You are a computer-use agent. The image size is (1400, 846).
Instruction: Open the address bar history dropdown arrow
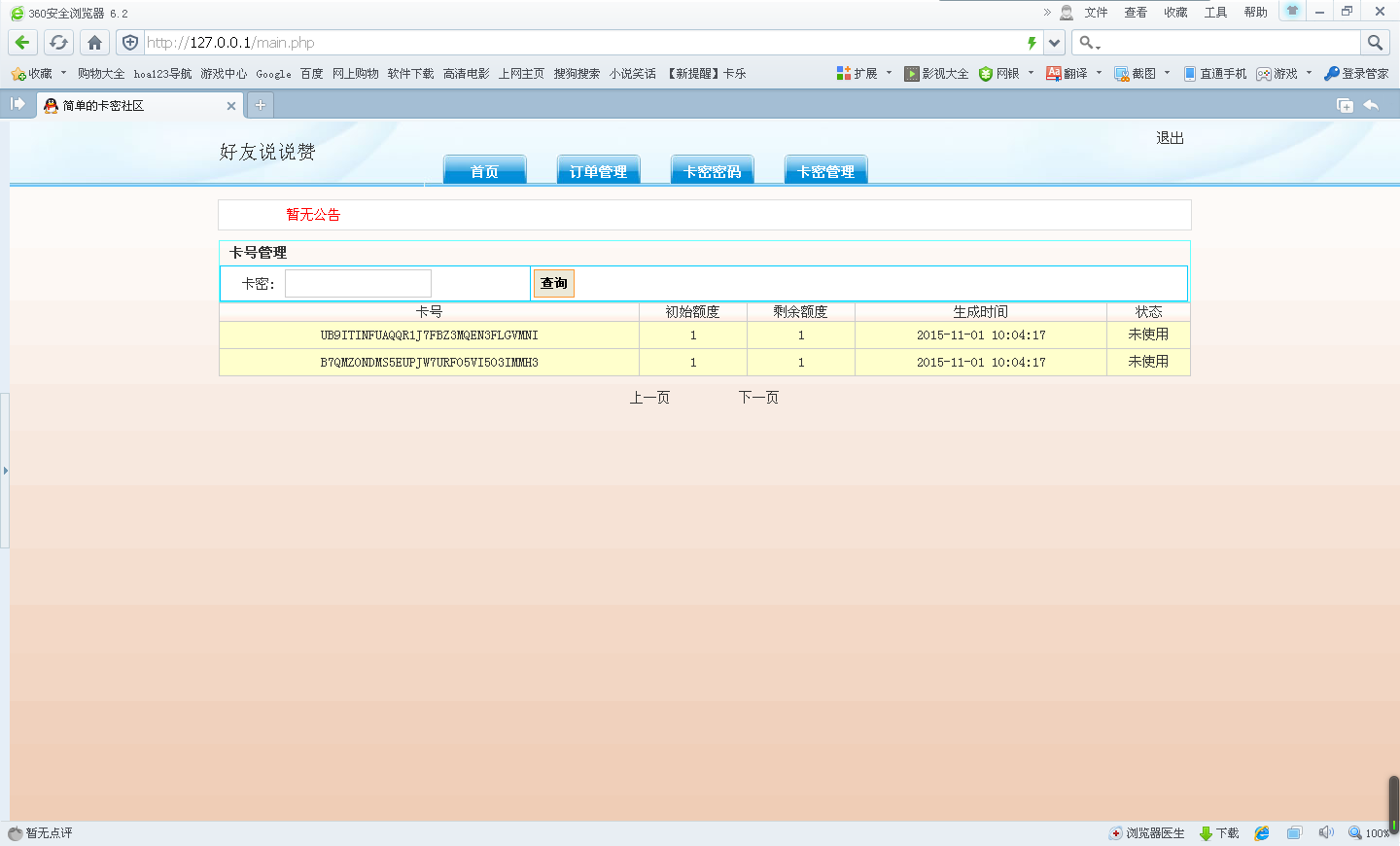click(x=1054, y=43)
